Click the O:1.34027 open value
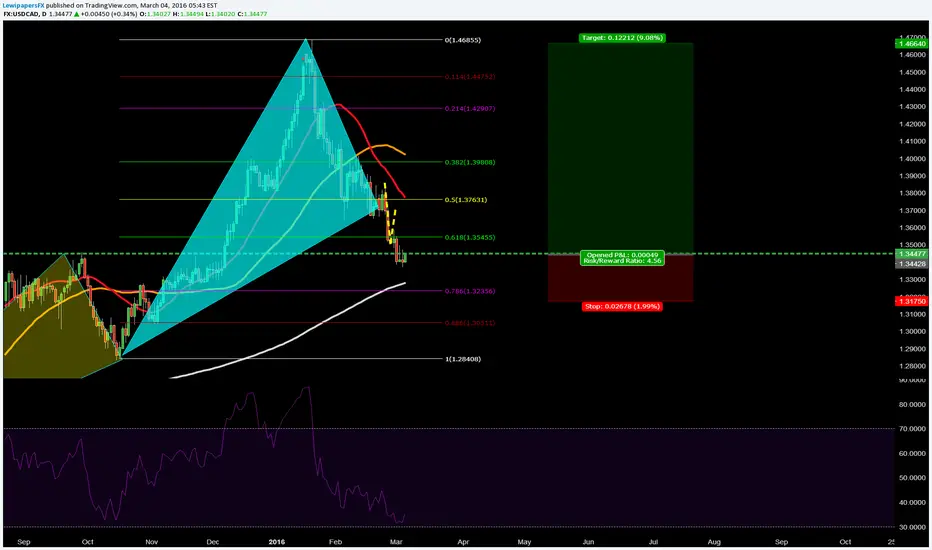The width and height of the screenshot is (932, 550). 155,14
